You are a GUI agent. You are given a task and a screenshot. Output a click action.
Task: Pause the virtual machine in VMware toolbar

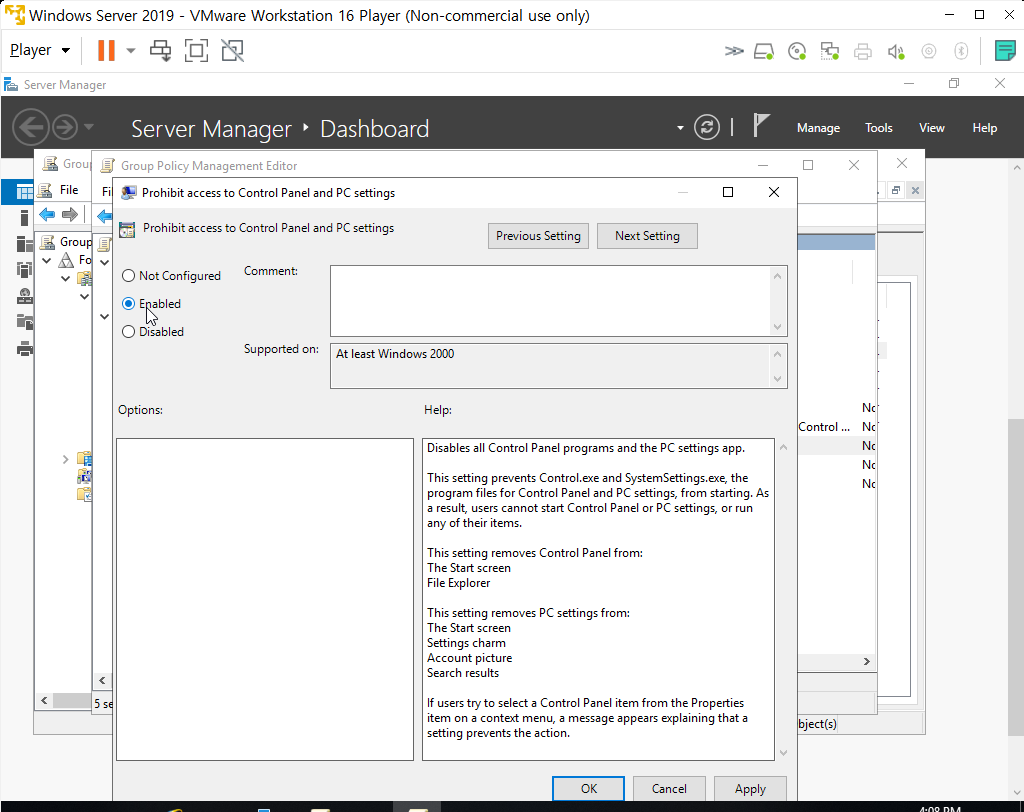pos(106,50)
